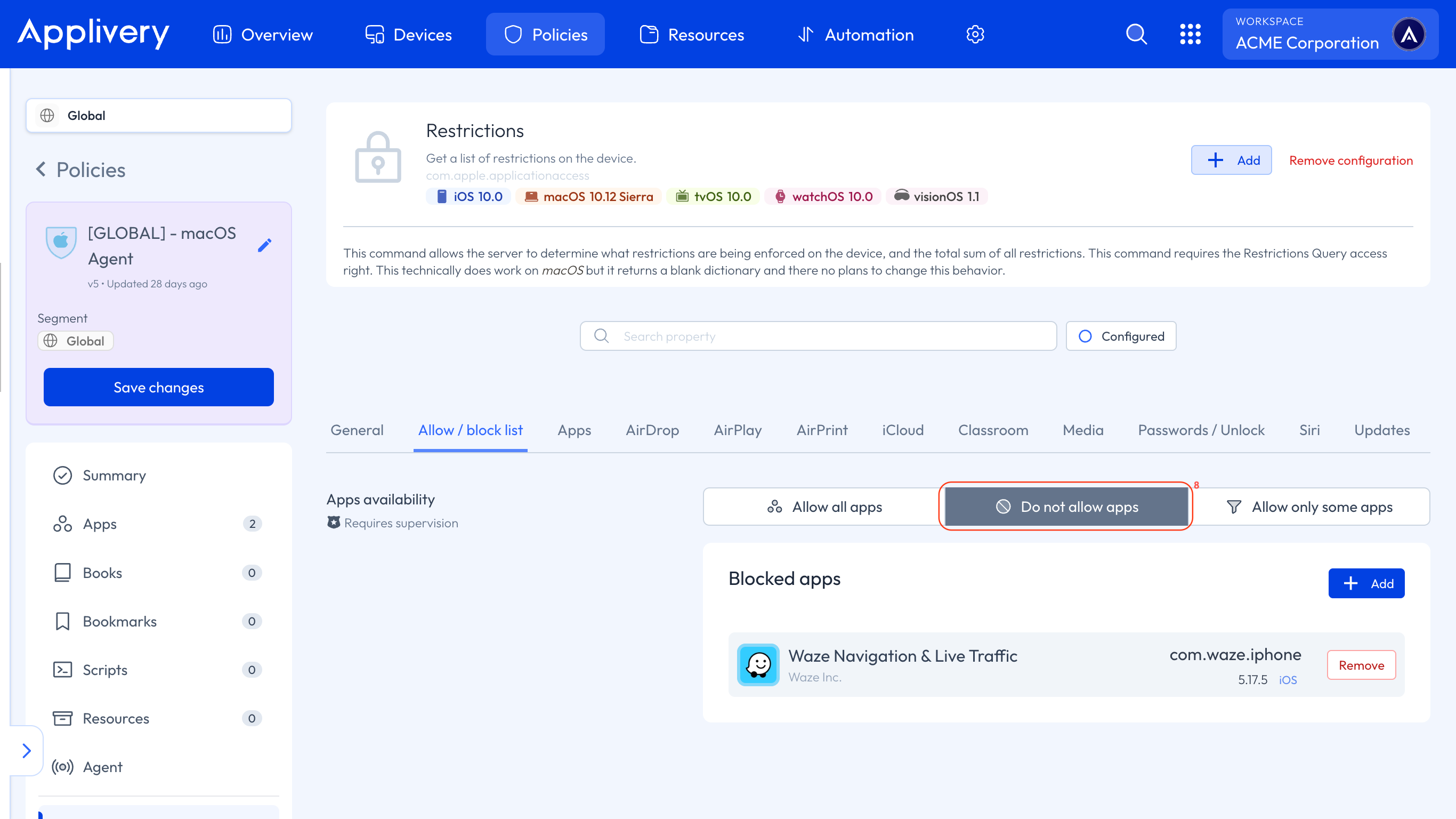1456x819 pixels.
Task: Switch to the AirDrop tab
Action: click(652, 430)
